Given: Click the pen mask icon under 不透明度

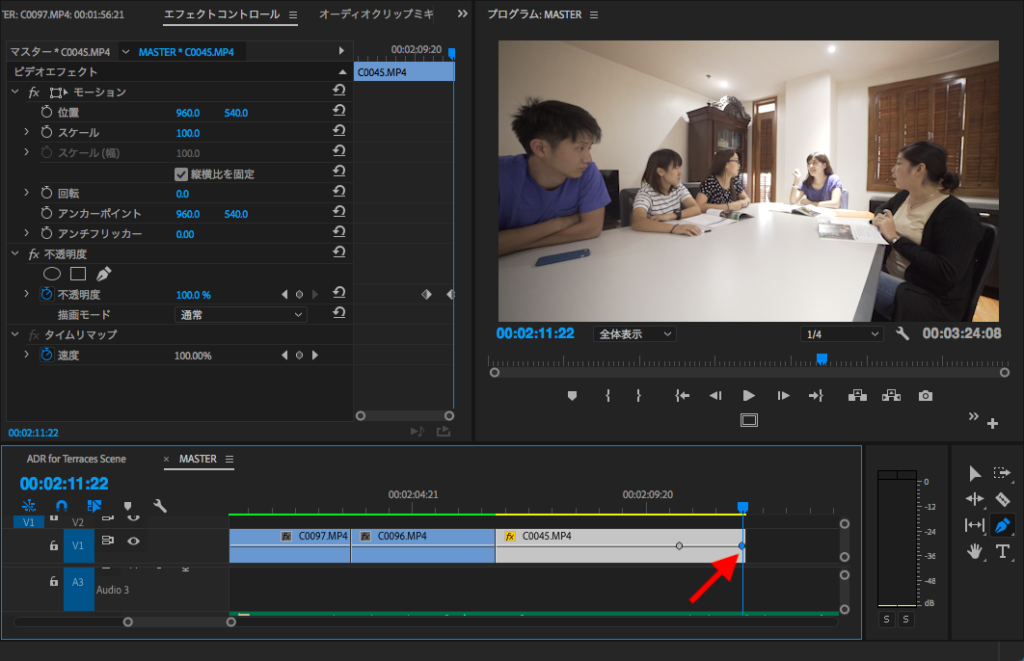Looking at the screenshot, I should pos(103,274).
